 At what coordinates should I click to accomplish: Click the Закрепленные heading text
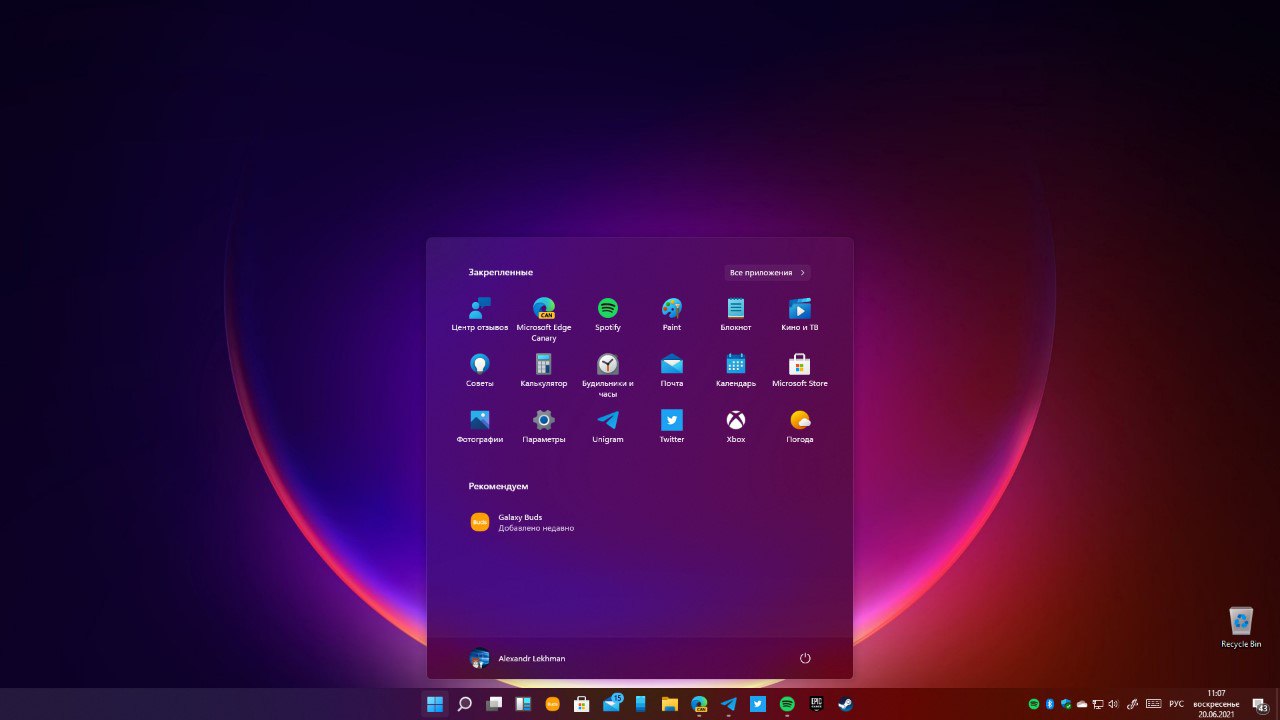coord(500,272)
